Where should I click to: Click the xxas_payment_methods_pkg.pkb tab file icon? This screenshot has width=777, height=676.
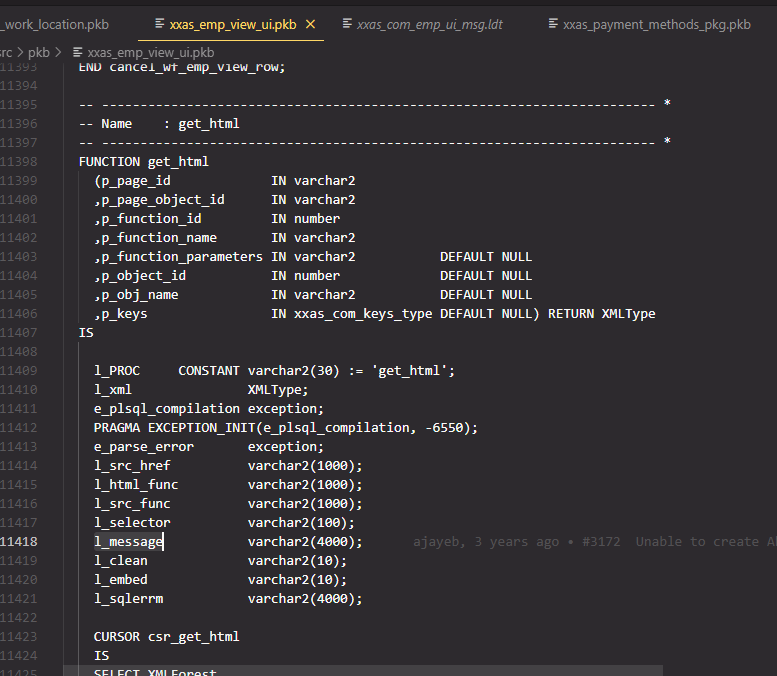(x=552, y=23)
